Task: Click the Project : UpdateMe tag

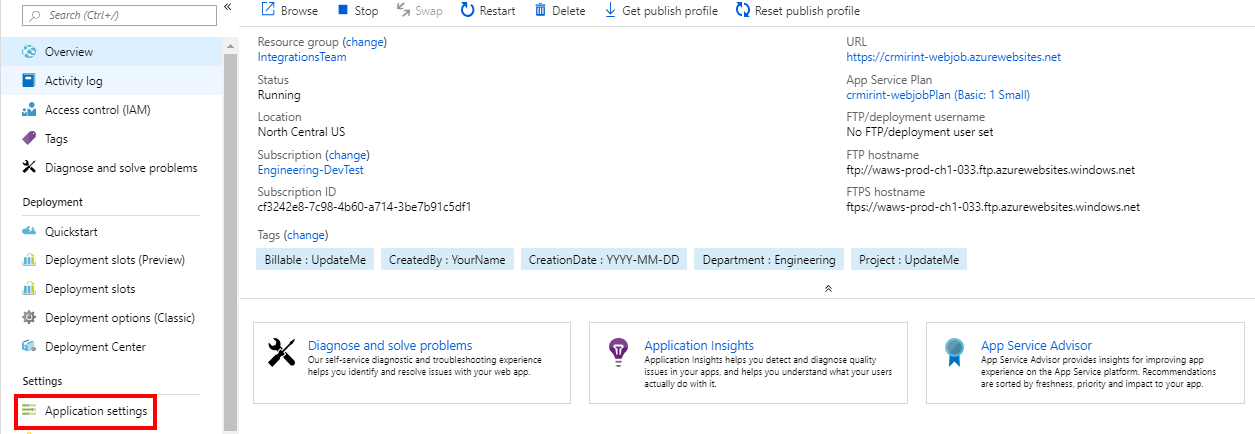Action: tap(909, 260)
